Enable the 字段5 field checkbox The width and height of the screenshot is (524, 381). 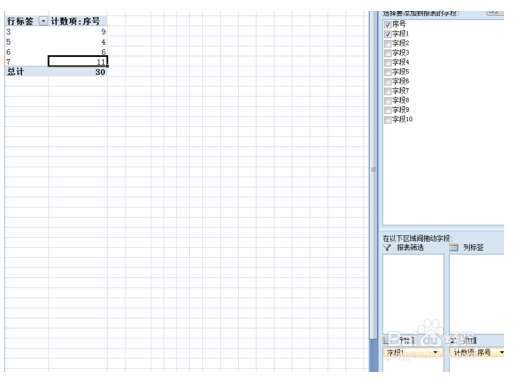[x=388, y=72]
